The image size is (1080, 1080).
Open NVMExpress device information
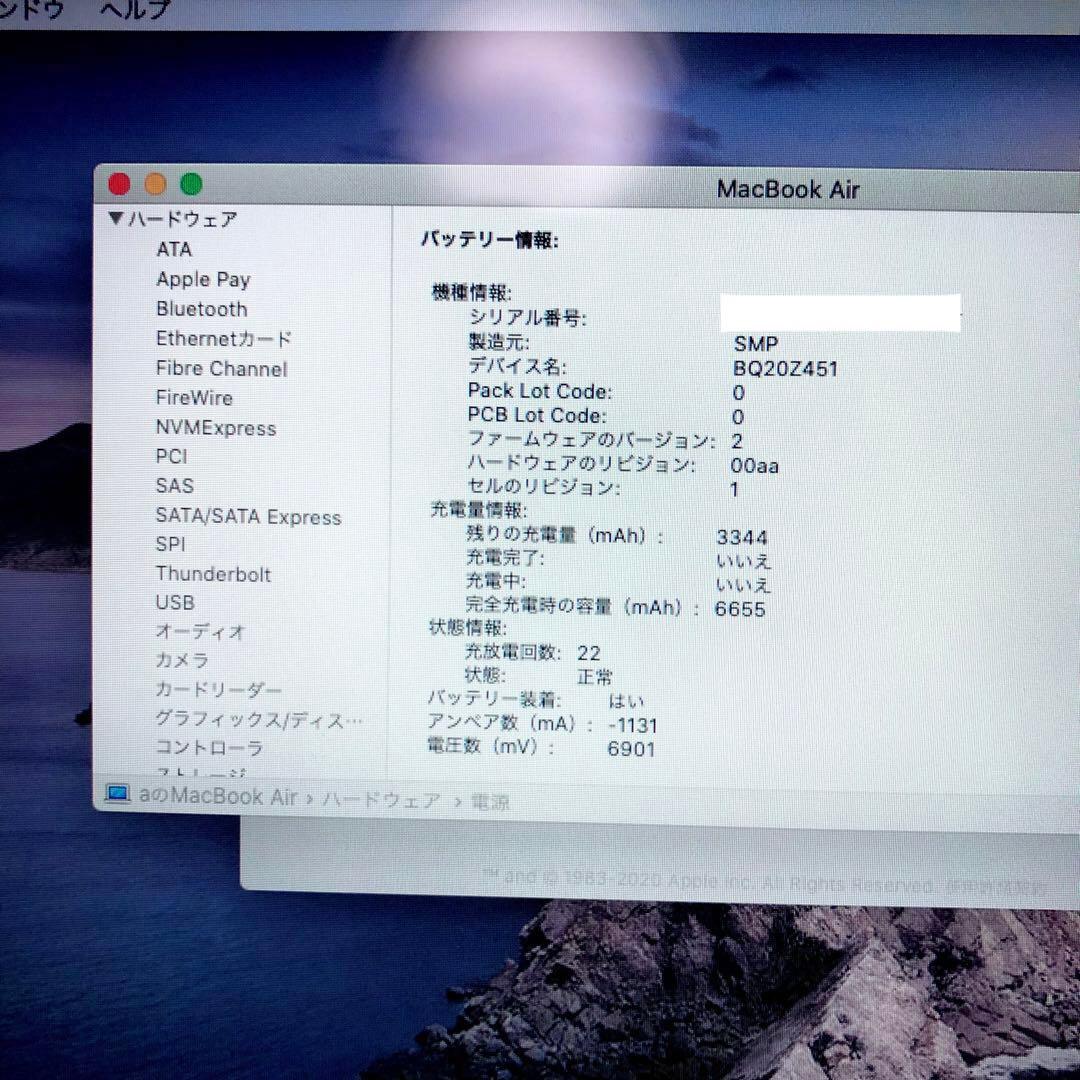[x=216, y=428]
